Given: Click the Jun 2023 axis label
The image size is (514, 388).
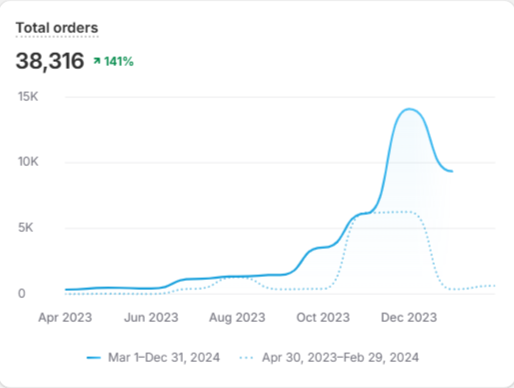Looking at the screenshot, I should click(151, 317).
